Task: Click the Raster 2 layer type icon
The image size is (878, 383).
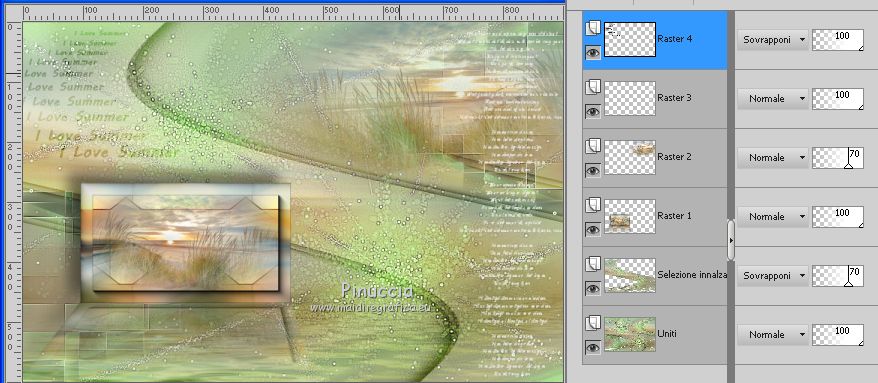Action: [593, 146]
